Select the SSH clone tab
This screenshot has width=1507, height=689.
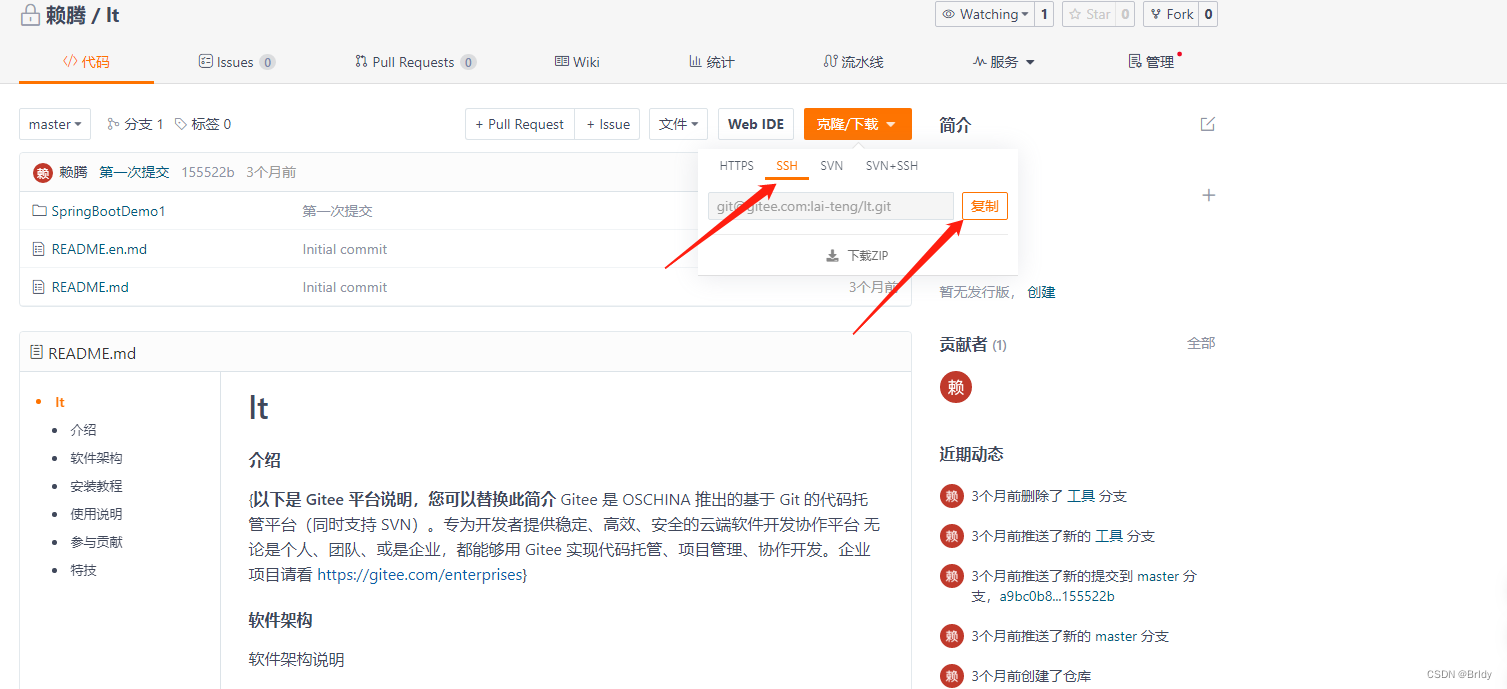tap(787, 166)
